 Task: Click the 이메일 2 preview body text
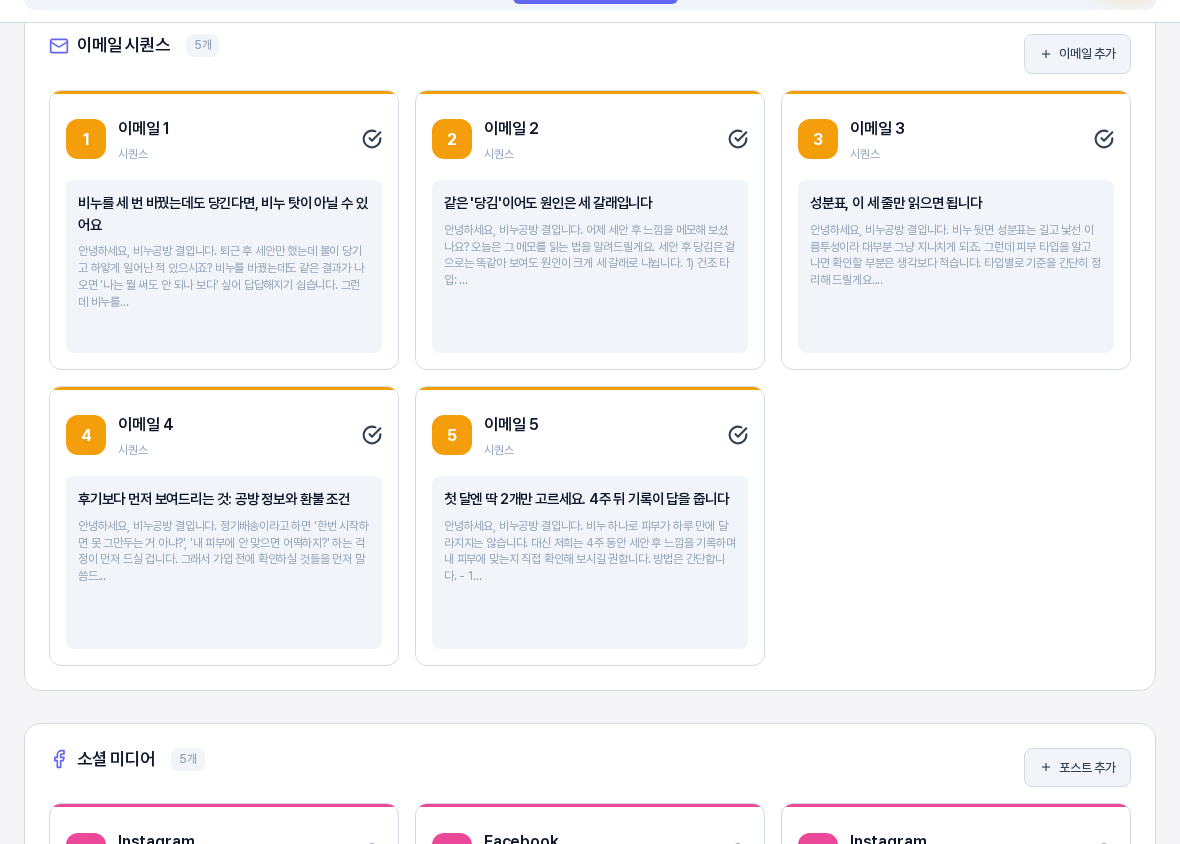pyautogui.click(x=589, y=255)
